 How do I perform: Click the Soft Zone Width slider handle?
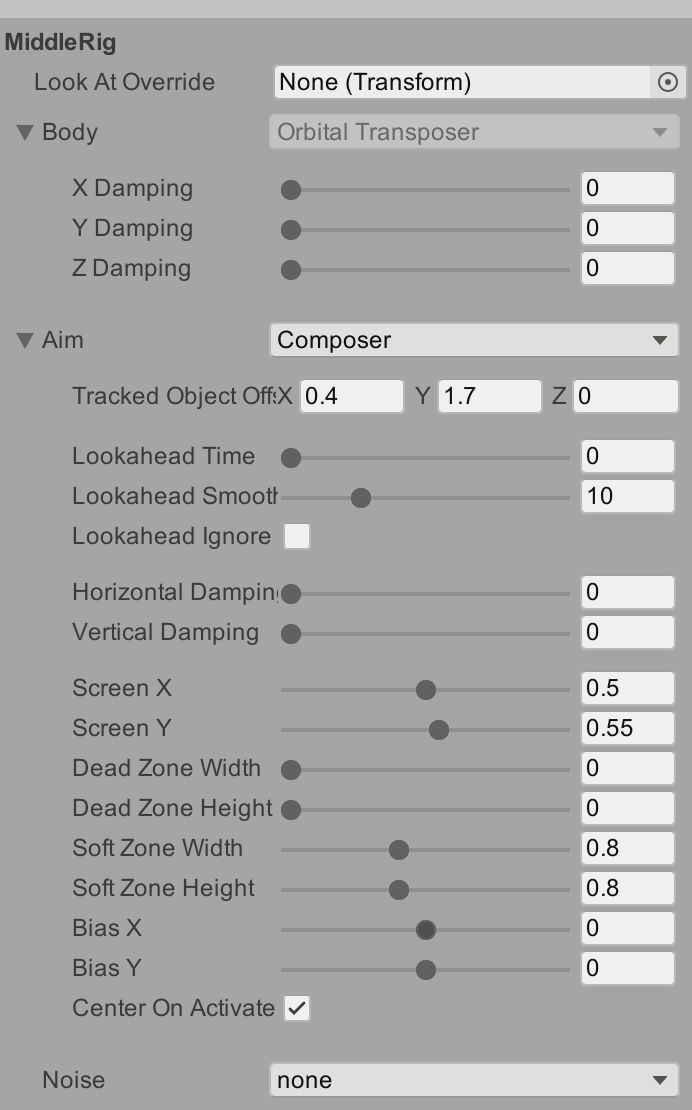(399, 850)
